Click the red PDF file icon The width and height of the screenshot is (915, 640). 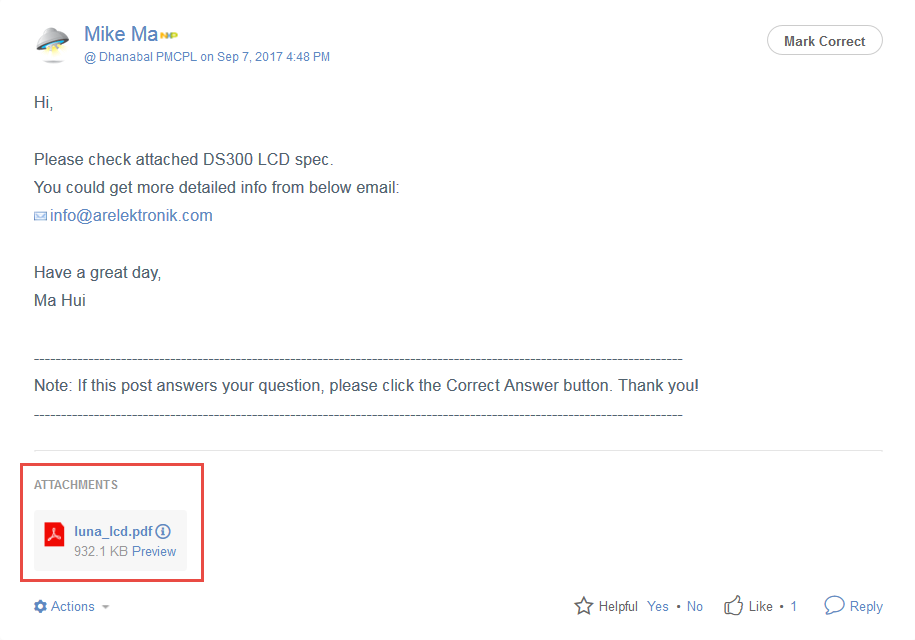54,534
